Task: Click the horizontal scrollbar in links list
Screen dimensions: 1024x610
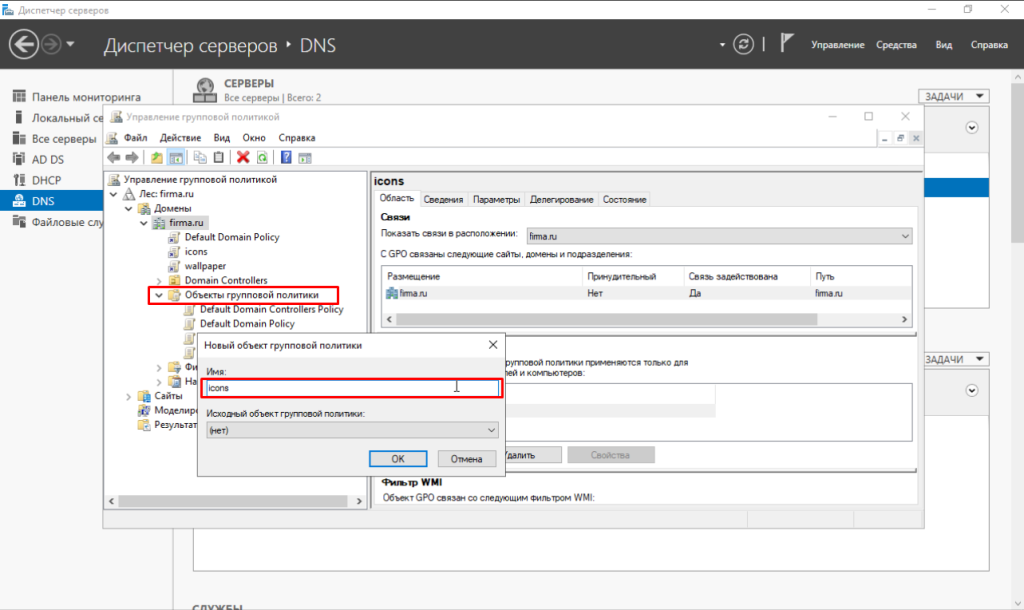Action: pyautogui.click(x=640, y=318)
